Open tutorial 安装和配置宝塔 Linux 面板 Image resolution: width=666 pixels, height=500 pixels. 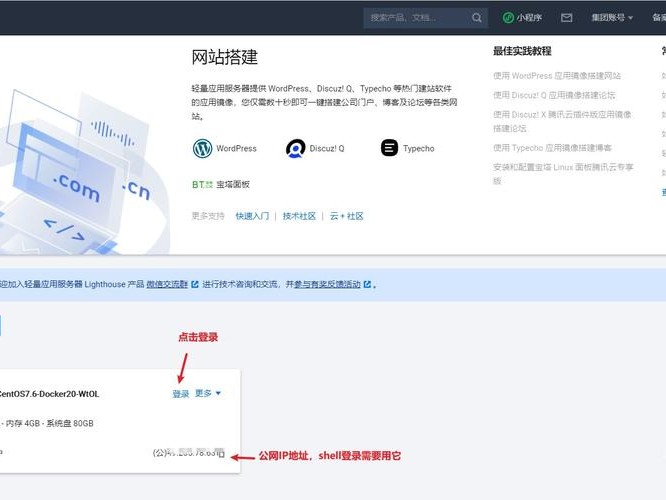point(563,174)
